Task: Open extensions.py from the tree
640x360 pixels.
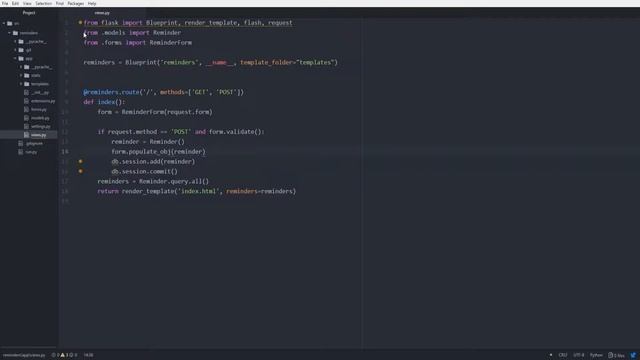Action: (43, 101)
